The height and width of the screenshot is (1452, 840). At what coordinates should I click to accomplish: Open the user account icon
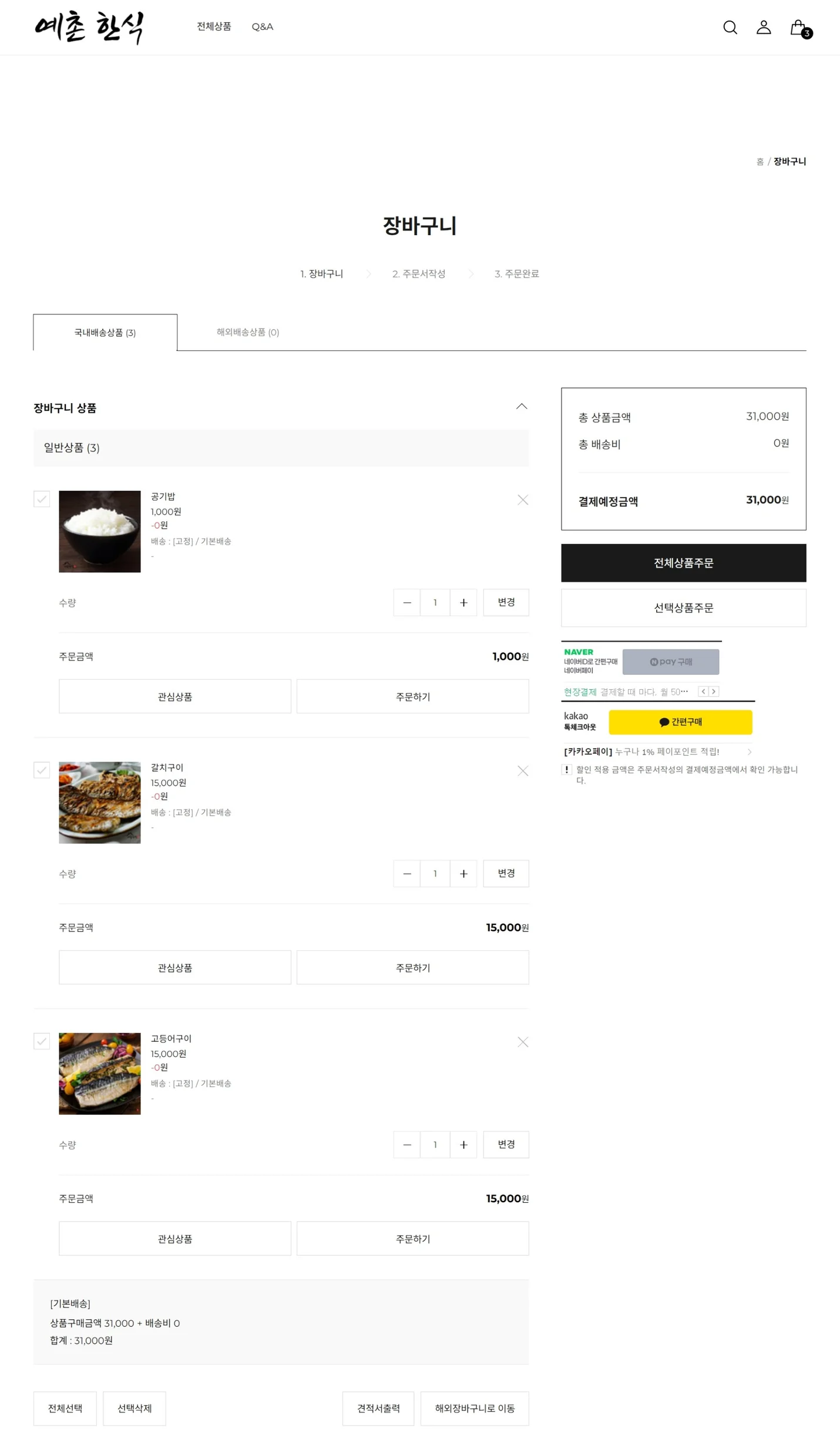(x=763, y=27)
